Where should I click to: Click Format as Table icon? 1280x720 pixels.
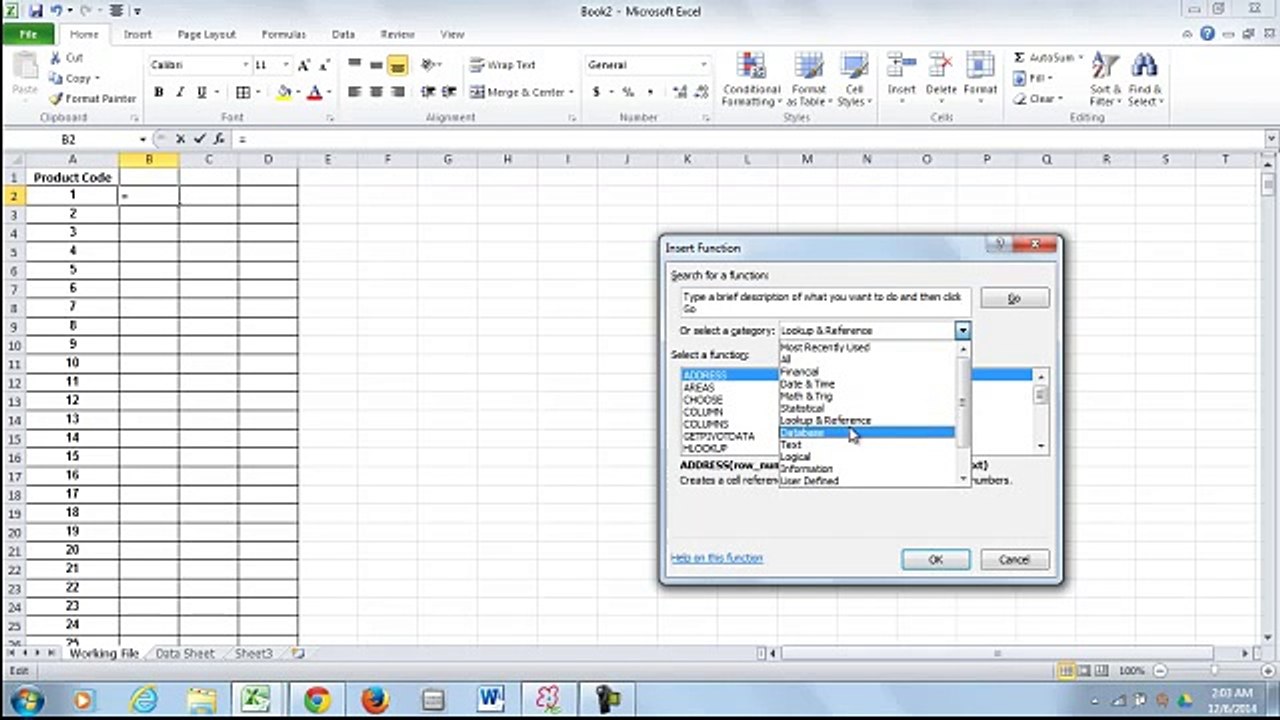pos(807,80)
